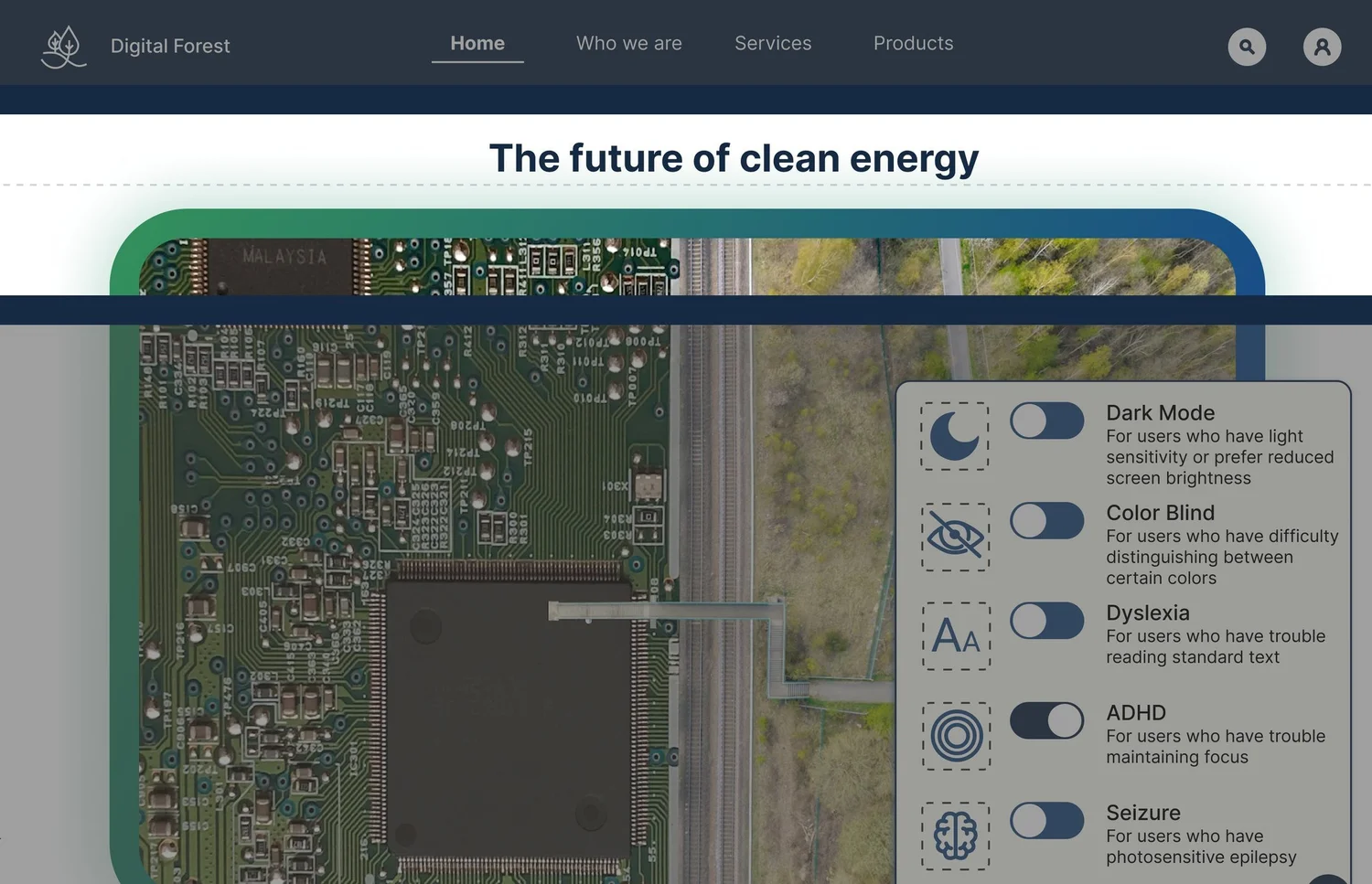1372x884 pixels.
Task: Navigate to Products
Action: point(914,44)
